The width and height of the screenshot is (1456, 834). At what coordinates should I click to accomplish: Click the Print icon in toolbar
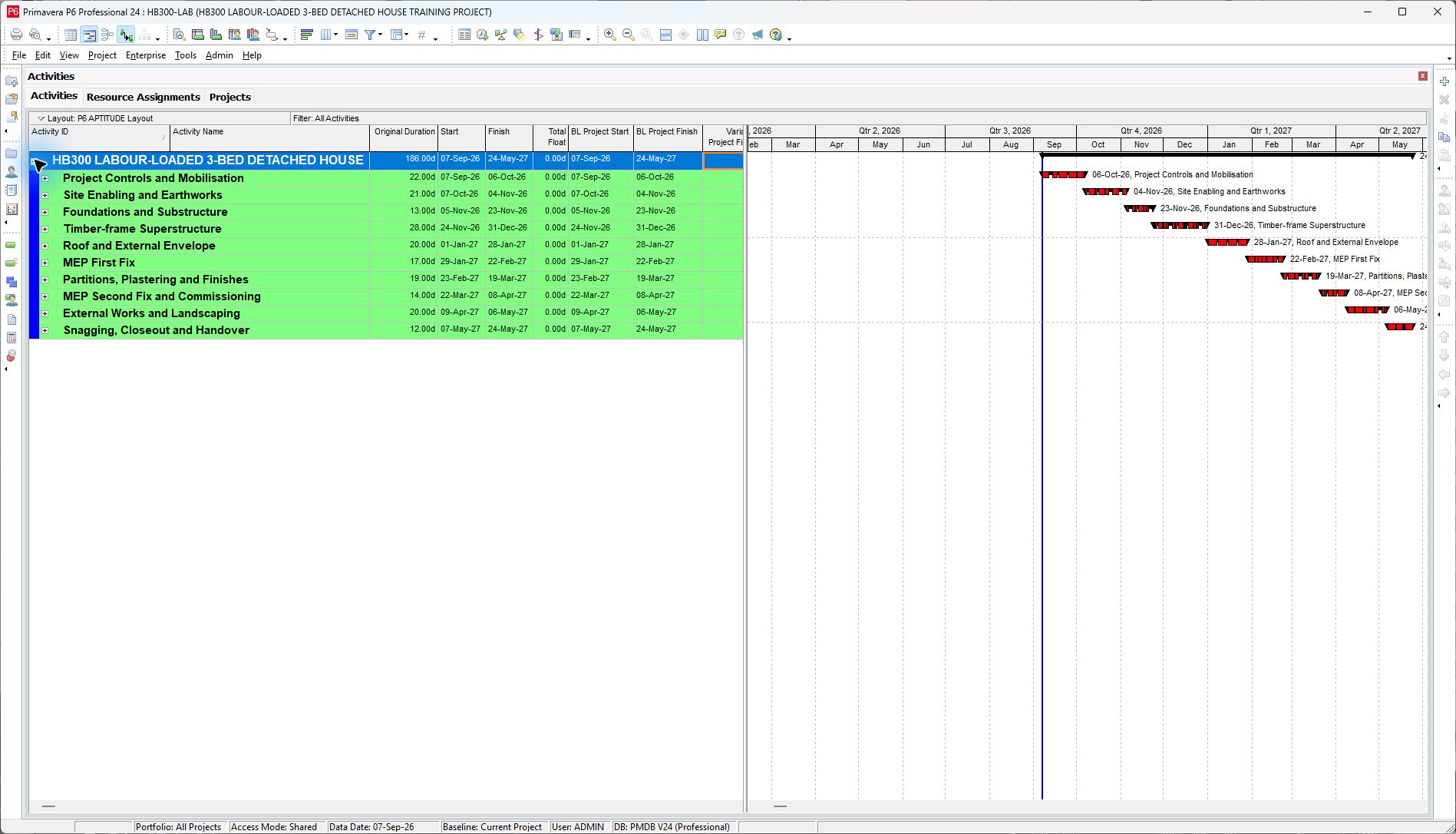click(x=16, y=35)
